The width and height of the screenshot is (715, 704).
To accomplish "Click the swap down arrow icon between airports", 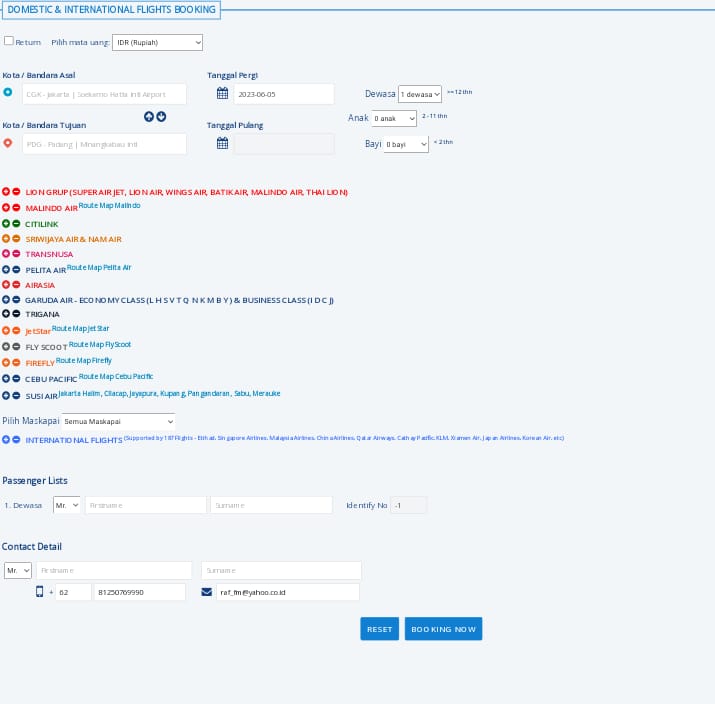I will tap(161, 117).
